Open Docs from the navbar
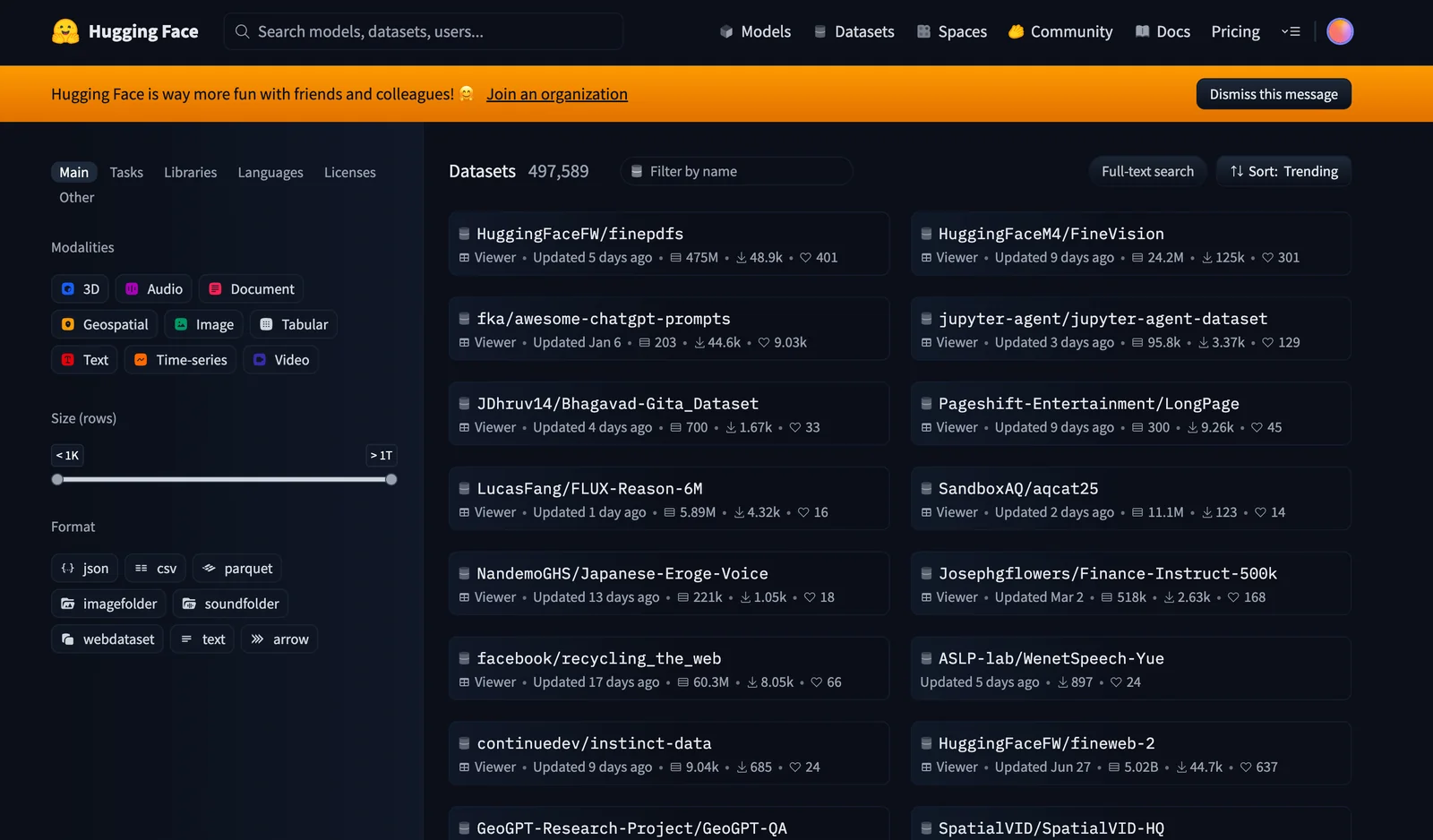The width and height of the screenshot is (1433, 840). click(x=1163, y=31)
